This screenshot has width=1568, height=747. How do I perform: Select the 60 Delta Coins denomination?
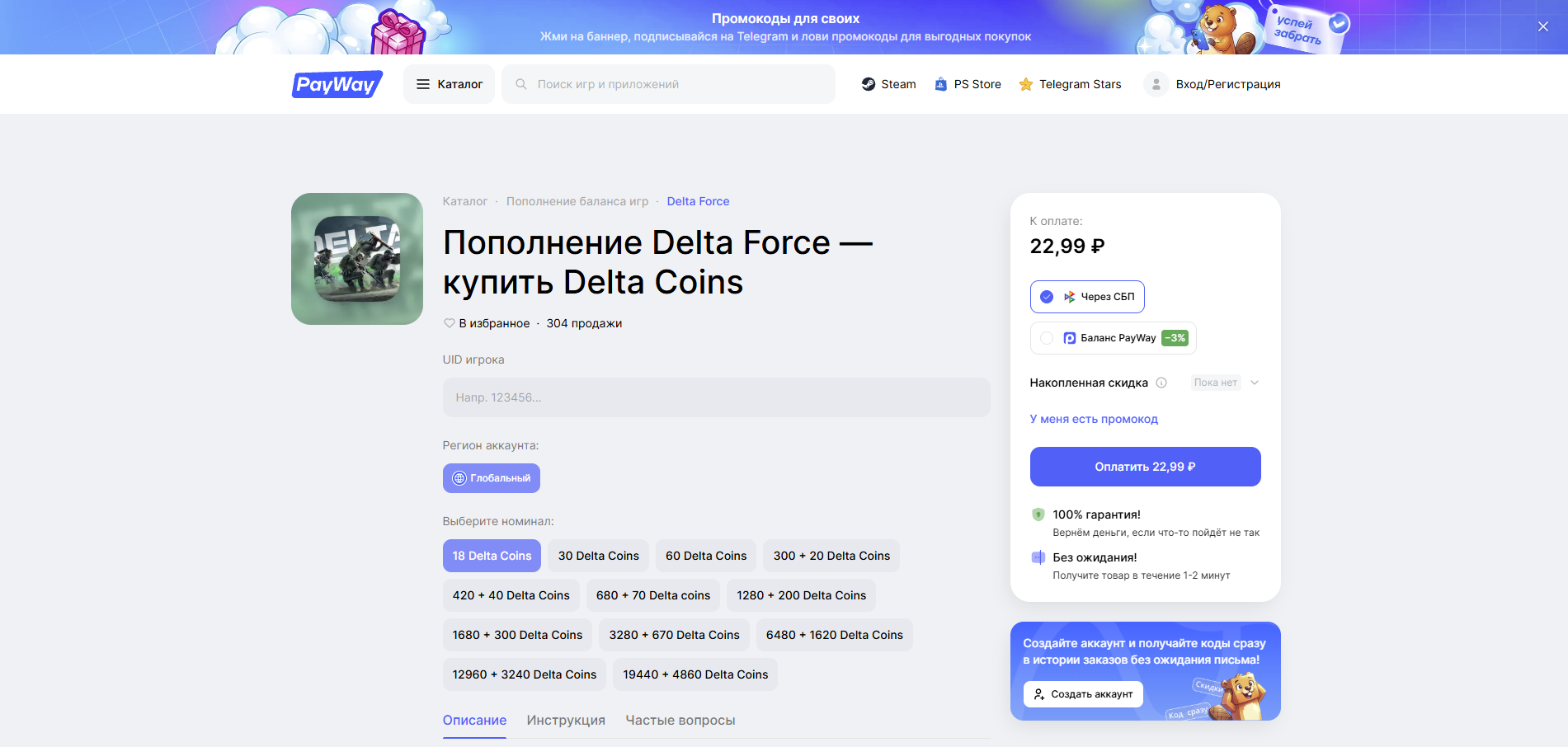pyautogui.click(x=706, y=556)
